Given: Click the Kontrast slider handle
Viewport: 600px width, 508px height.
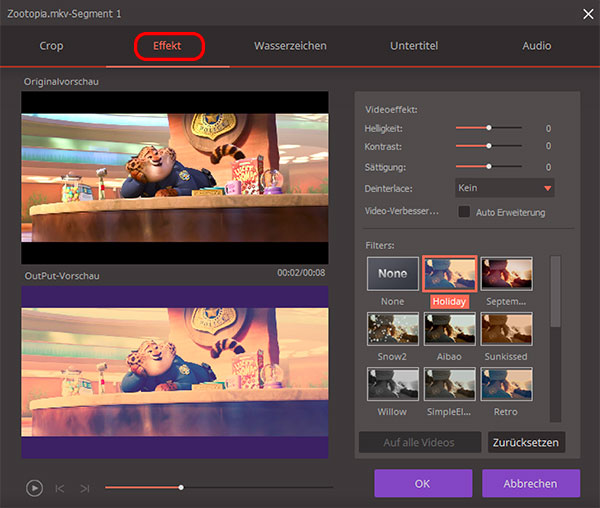Looking at the screenshot, I should tap(489, 146).
